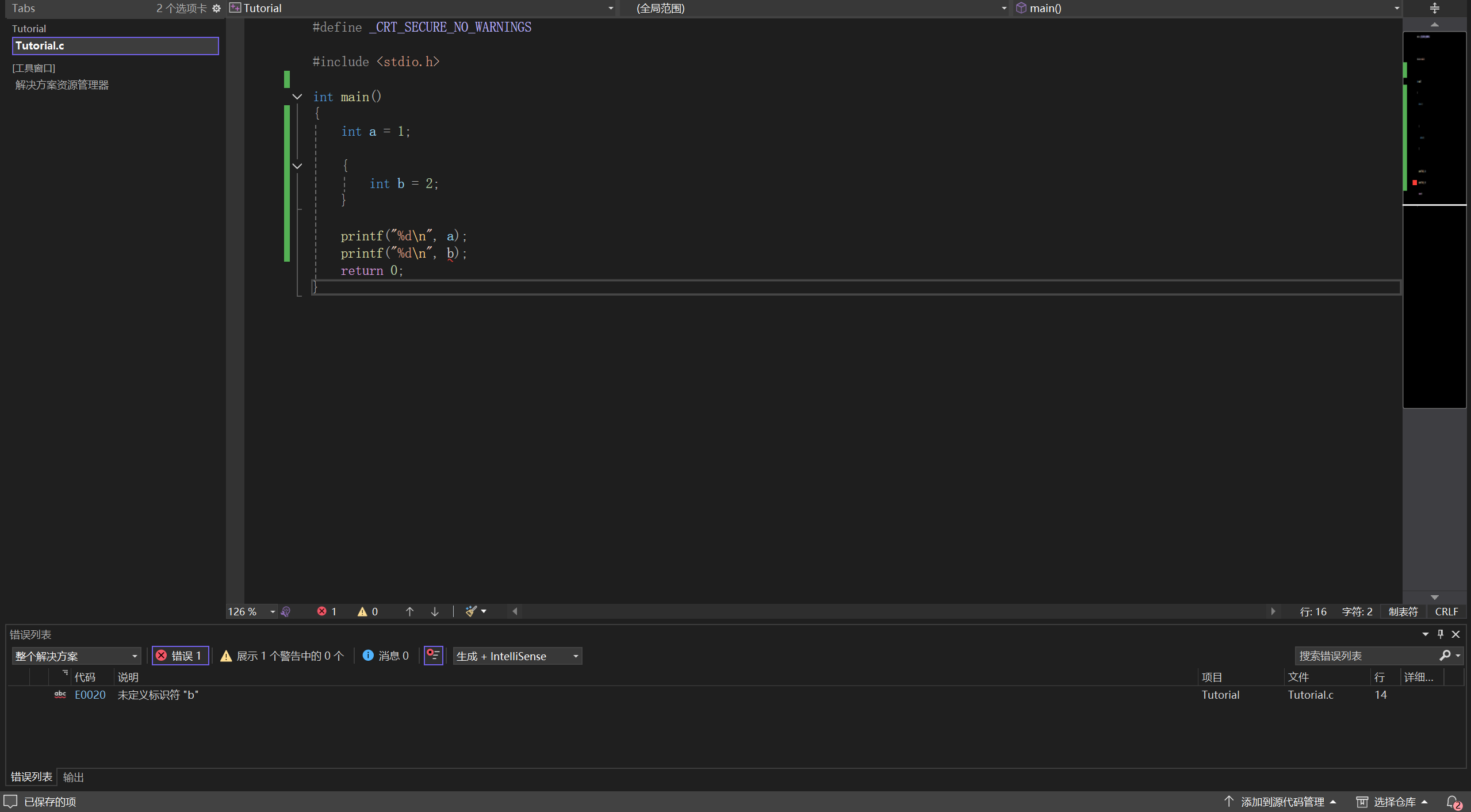This screenshot has width=1471, height=812.
Task: Open the 126 % zoom level dropdown
Action: 252,611
